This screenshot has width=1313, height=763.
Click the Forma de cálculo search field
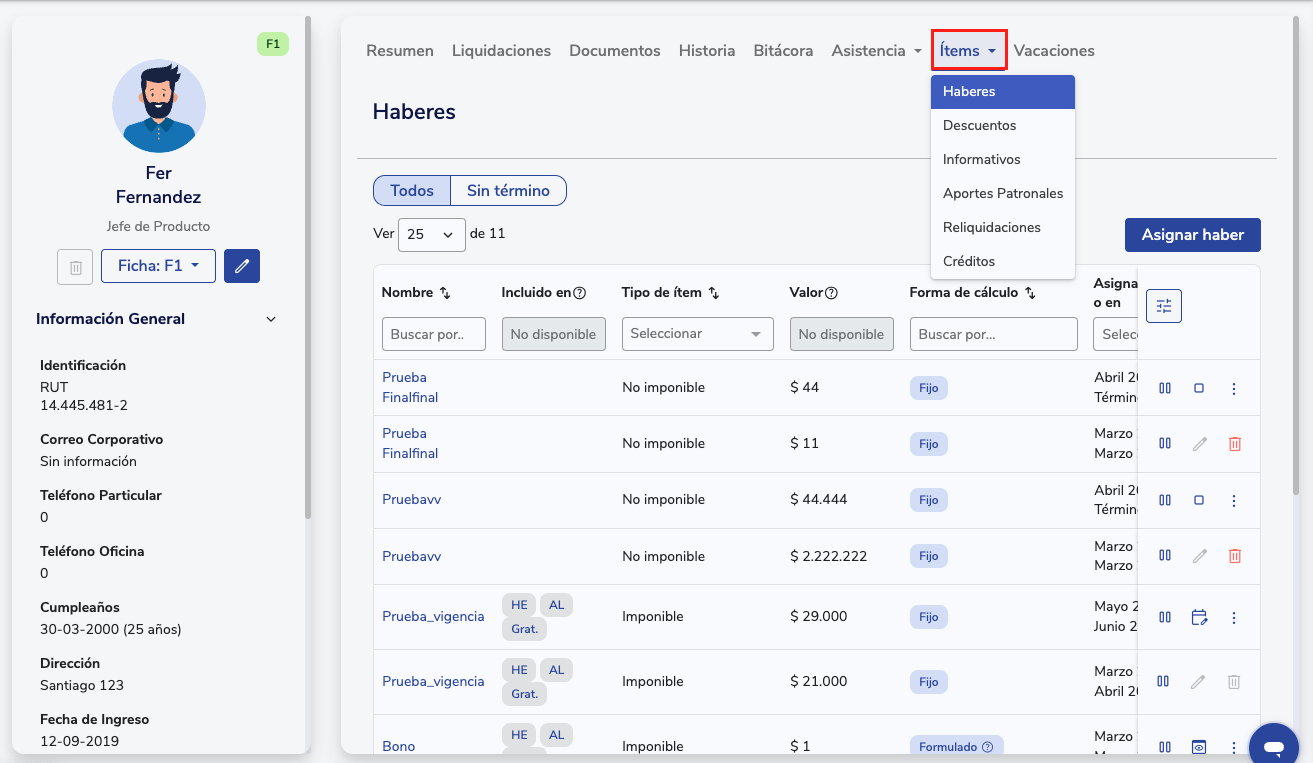coord(993,334)
